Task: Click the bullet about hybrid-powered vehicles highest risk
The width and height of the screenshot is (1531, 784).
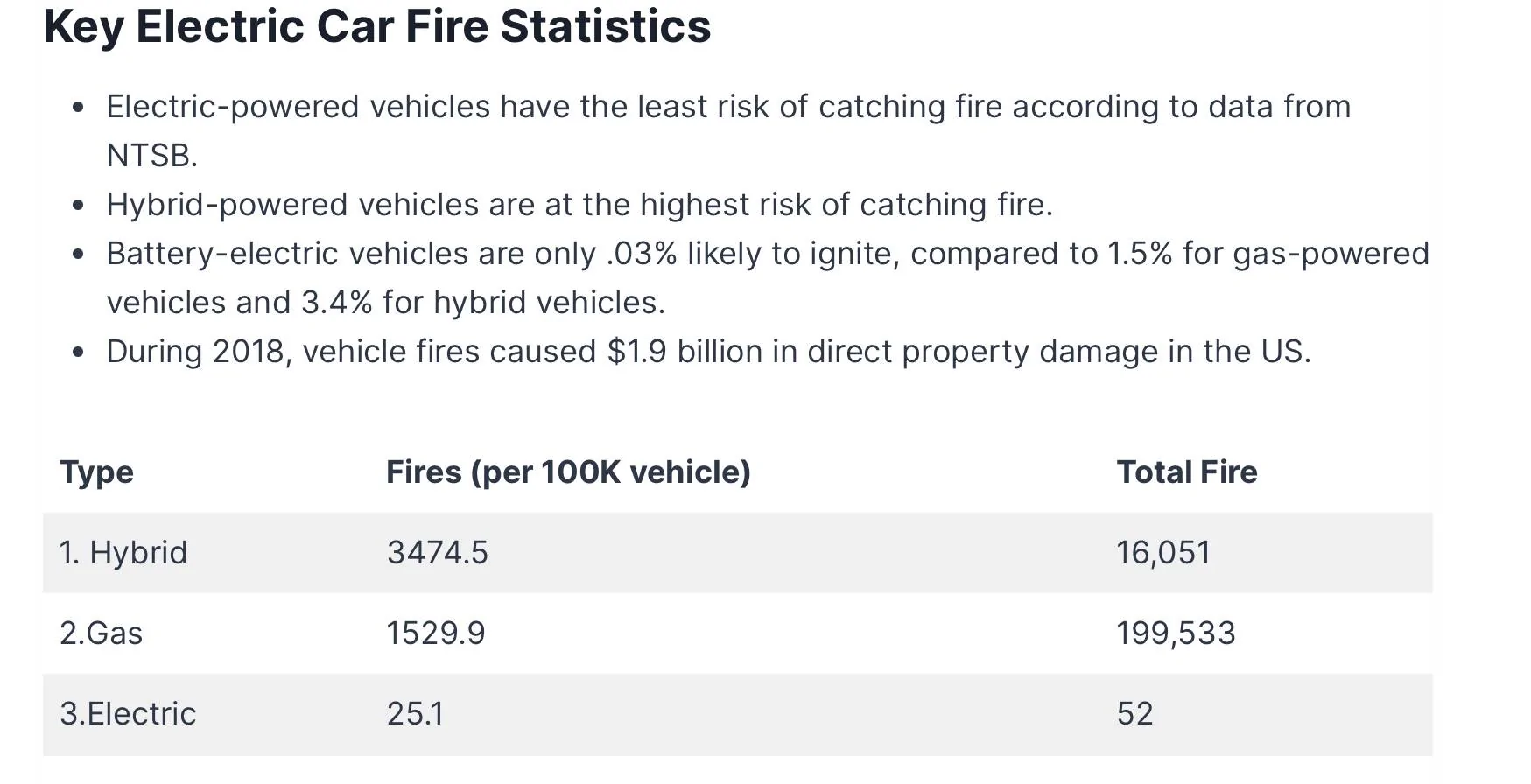Action: coord(579,205)
